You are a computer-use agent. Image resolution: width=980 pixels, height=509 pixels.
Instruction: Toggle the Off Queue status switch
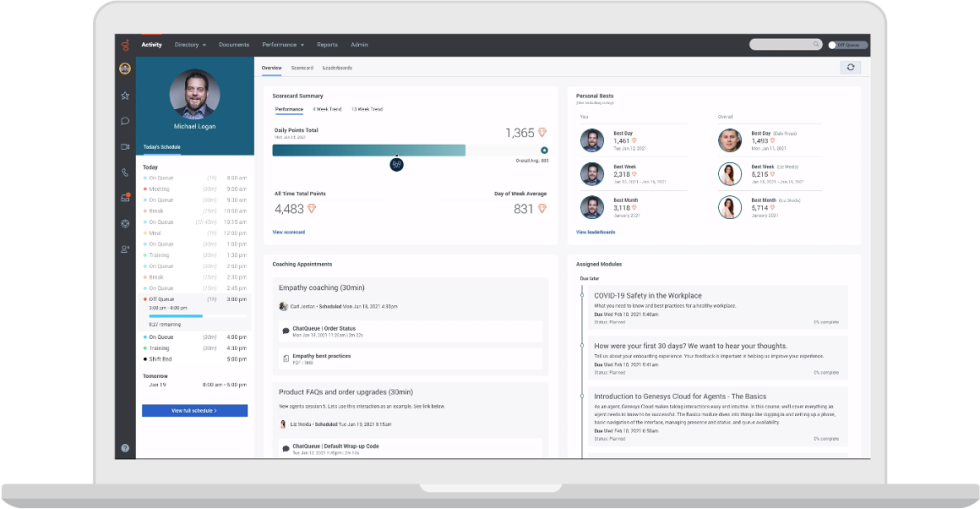(834, 45)
